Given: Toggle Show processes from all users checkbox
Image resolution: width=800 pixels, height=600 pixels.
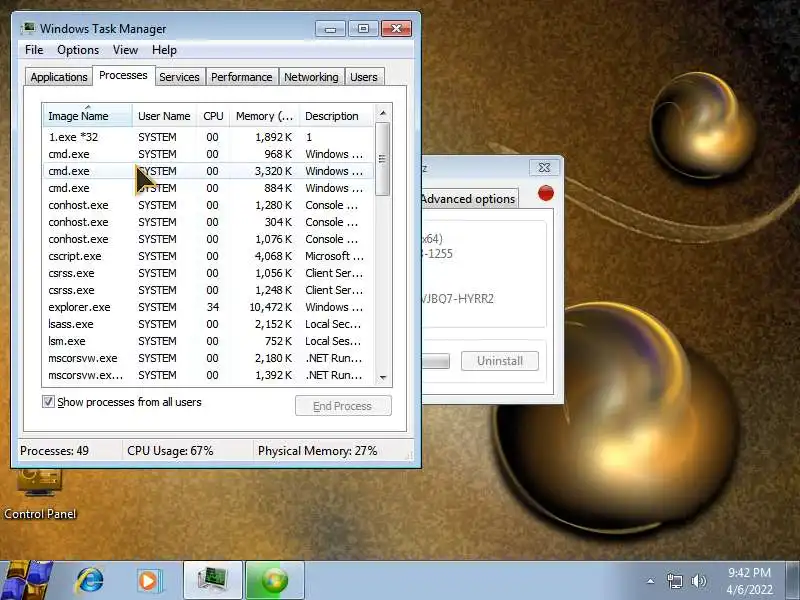Looking at the screenshot, I should (48, 402).
